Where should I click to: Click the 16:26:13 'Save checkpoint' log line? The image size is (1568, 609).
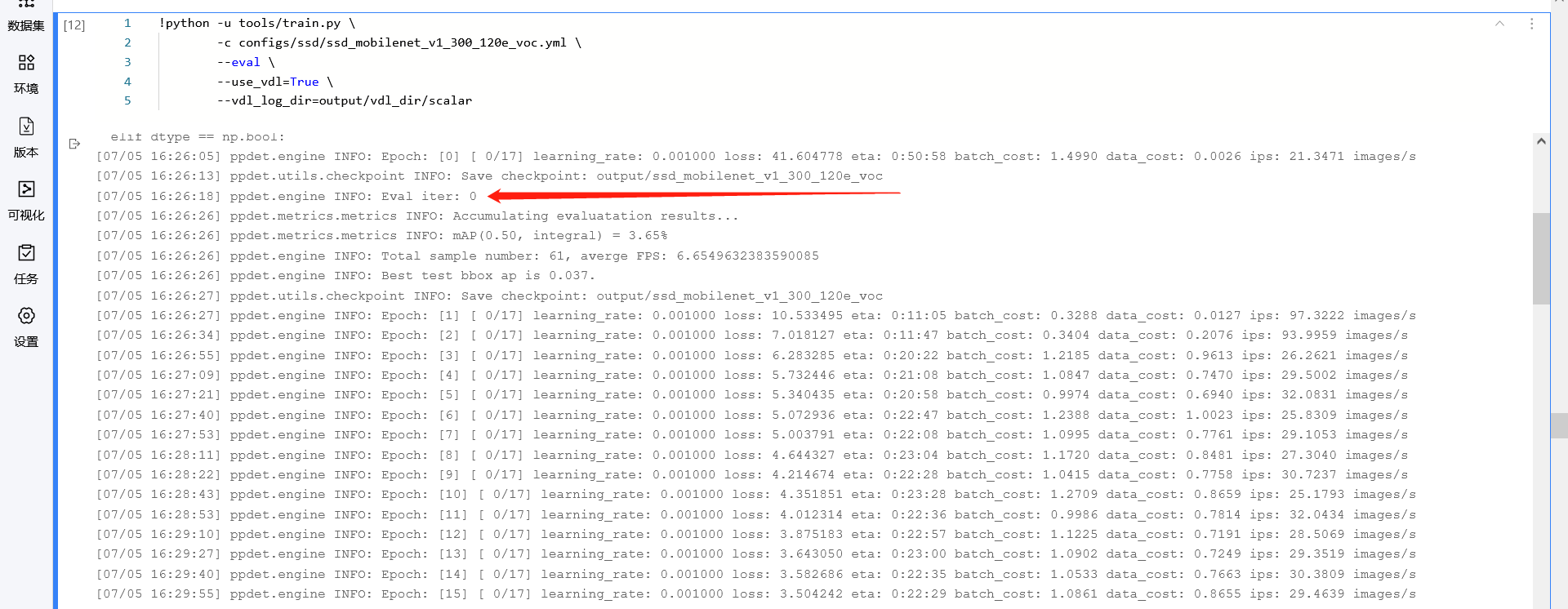489,176
